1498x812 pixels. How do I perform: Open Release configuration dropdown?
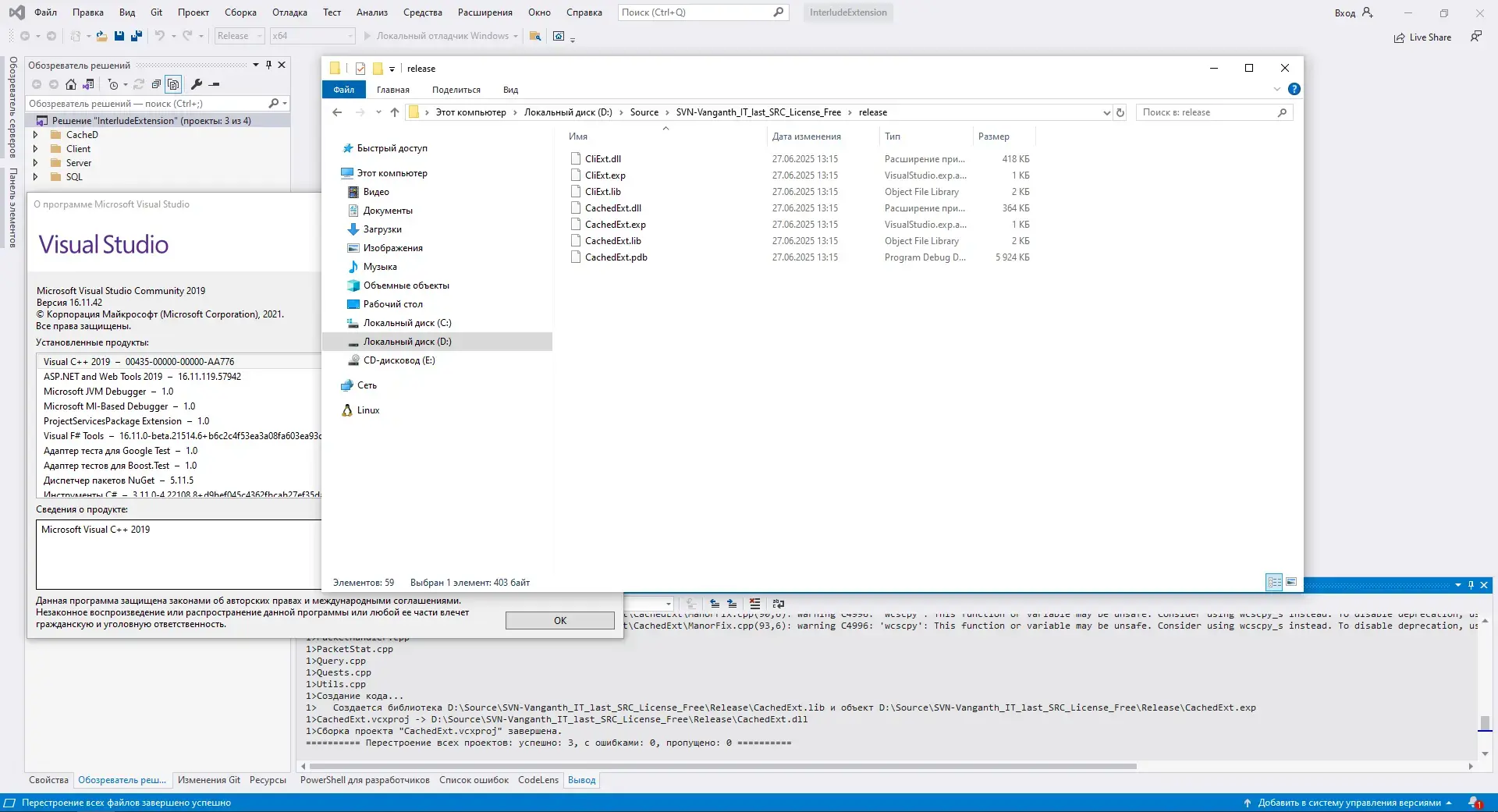pyautogui.click(x=240, y=36)
